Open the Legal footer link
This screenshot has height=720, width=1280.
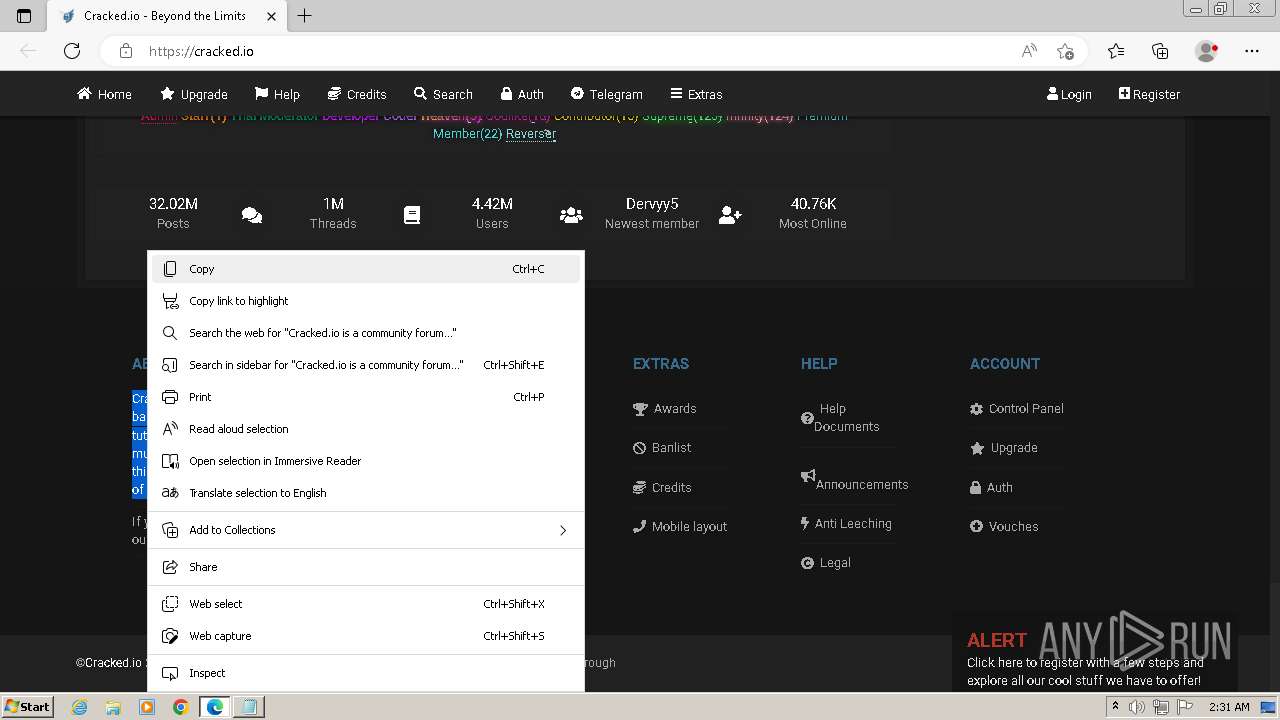coord(826,563)
